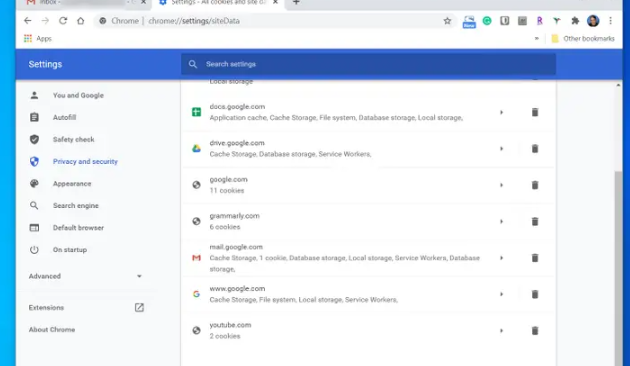Viewport: 630px width, 366px height.
Task: Expand grammarly.com cookie details arrow
Action: click(x=501, y=221)
